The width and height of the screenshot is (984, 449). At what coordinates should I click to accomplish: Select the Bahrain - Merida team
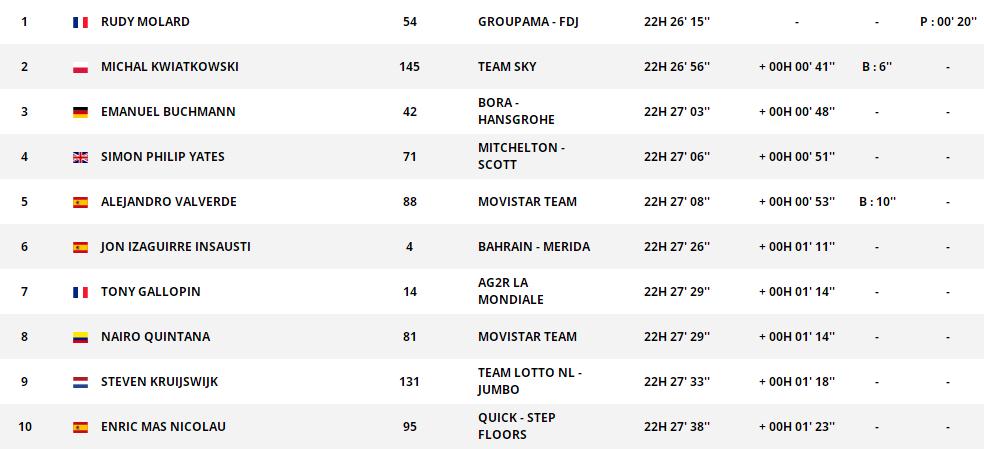[x=534, y=247]
